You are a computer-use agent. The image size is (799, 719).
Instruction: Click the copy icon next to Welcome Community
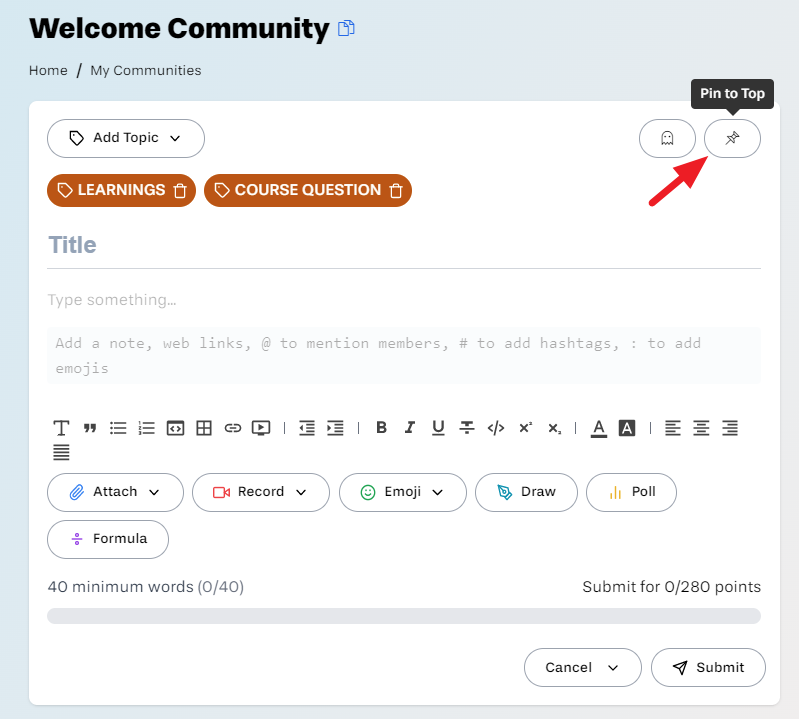coord(347,28)
